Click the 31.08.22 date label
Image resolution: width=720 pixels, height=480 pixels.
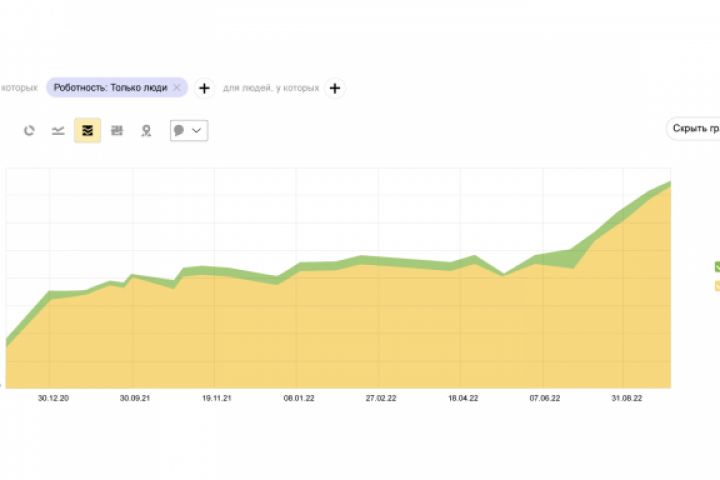coord(626,398)
